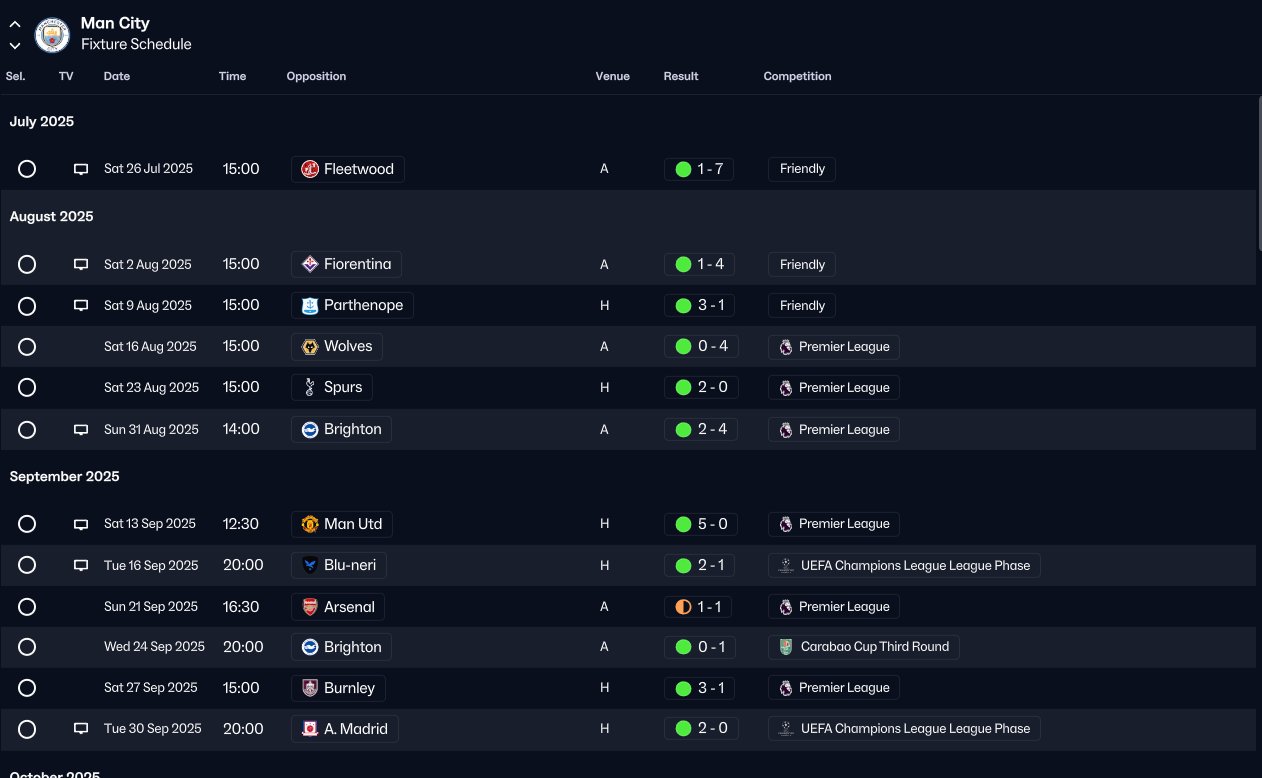Viewport: 1262px width, 778px height.
Task: Click the Man City club badge icon
Action: click(x=52, y=35)
